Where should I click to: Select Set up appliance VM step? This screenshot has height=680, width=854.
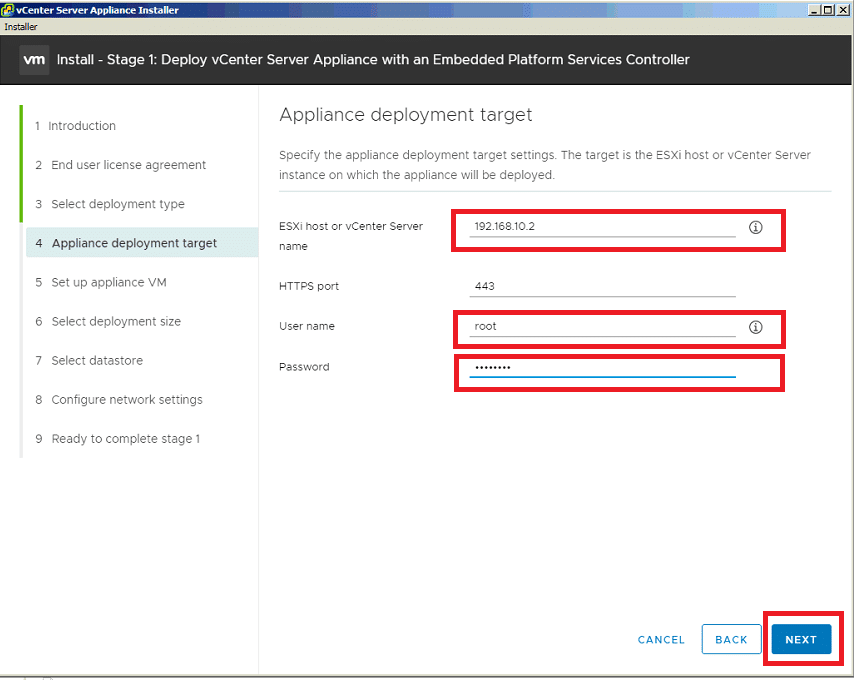[101, 283]
